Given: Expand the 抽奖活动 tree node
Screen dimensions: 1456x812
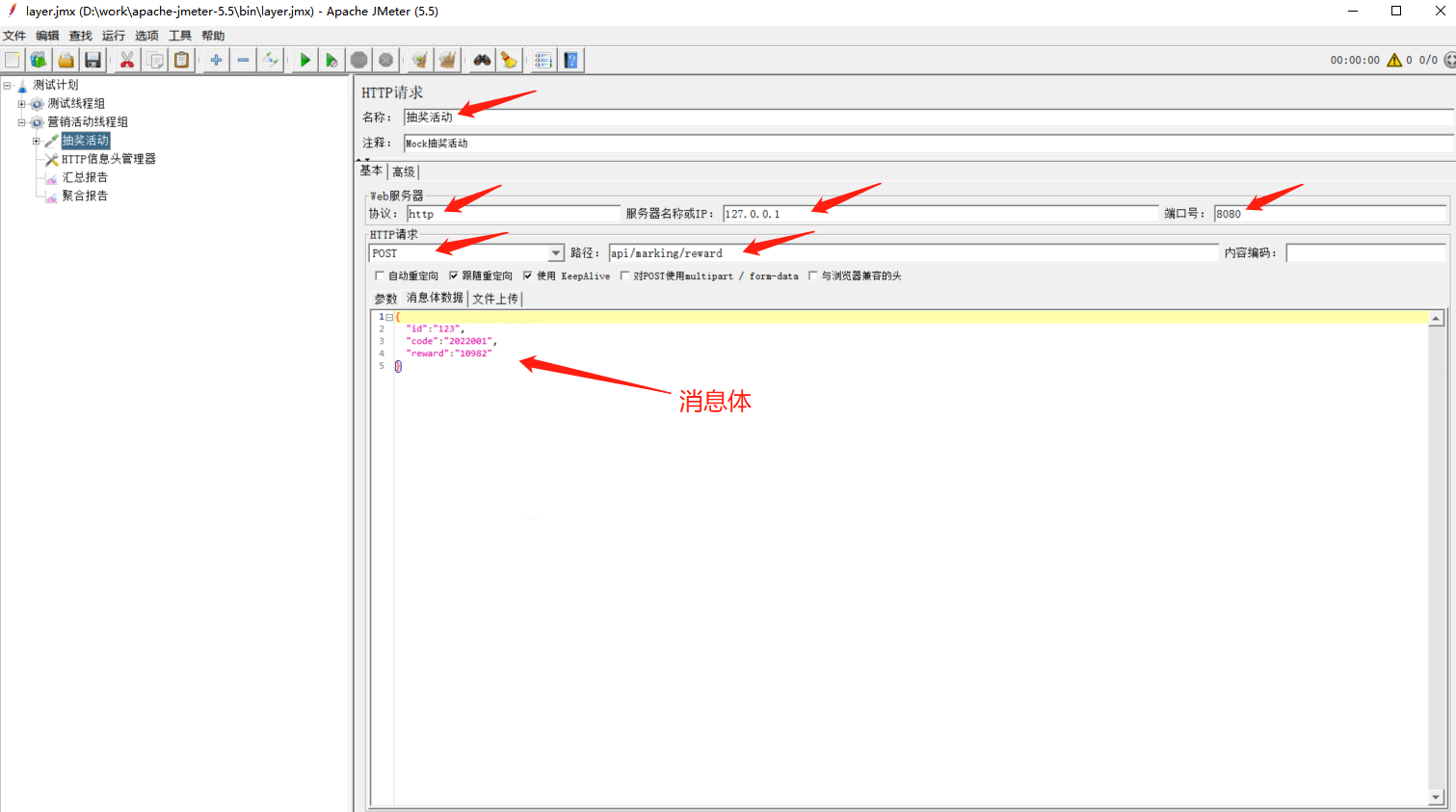Looking at the screenshot, I should click(37, 141).
